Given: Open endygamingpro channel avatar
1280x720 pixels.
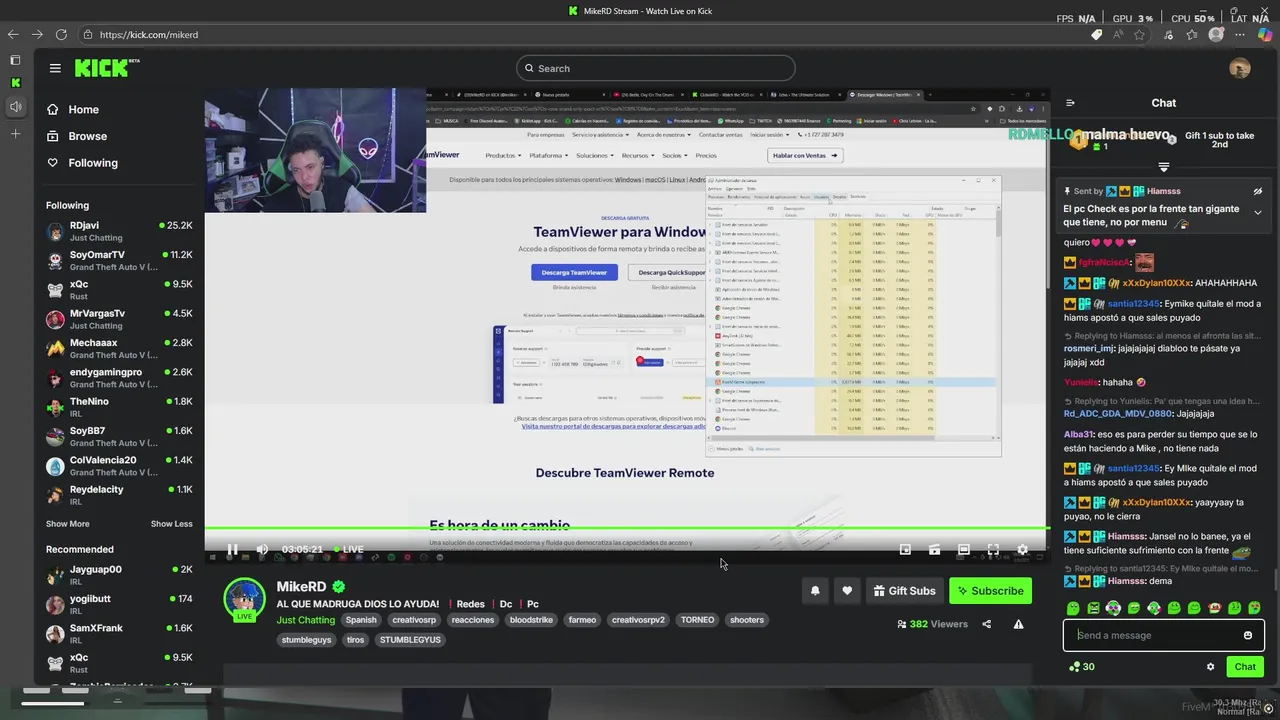Looking at the screenshot, I should [56, 378].
